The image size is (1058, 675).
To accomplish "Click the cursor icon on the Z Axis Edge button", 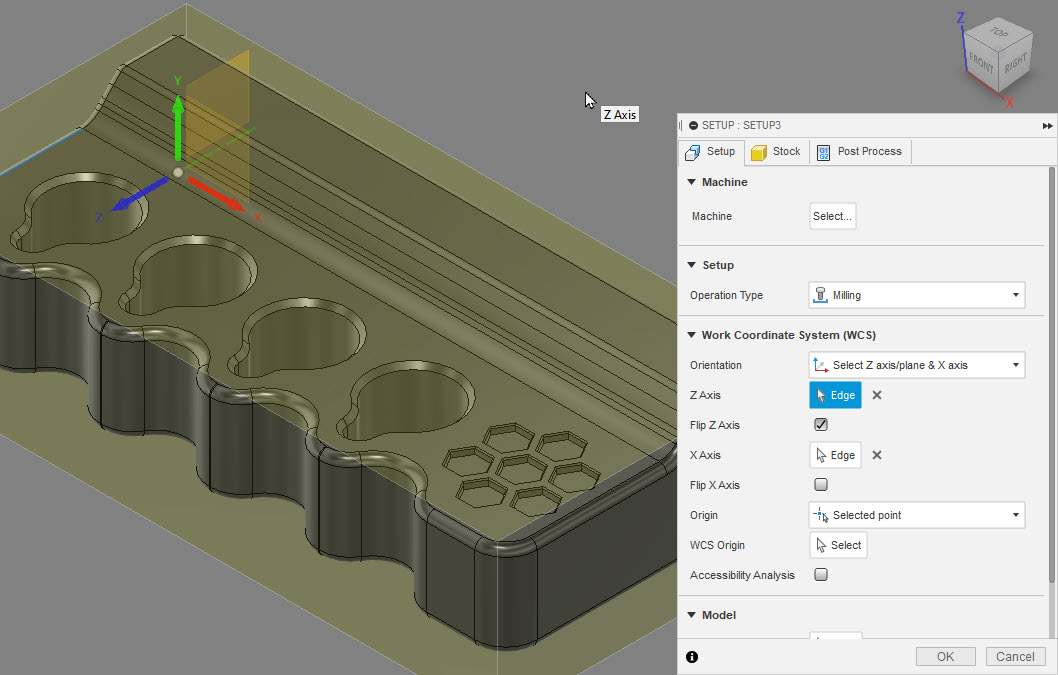I will [x=822, y=394].
